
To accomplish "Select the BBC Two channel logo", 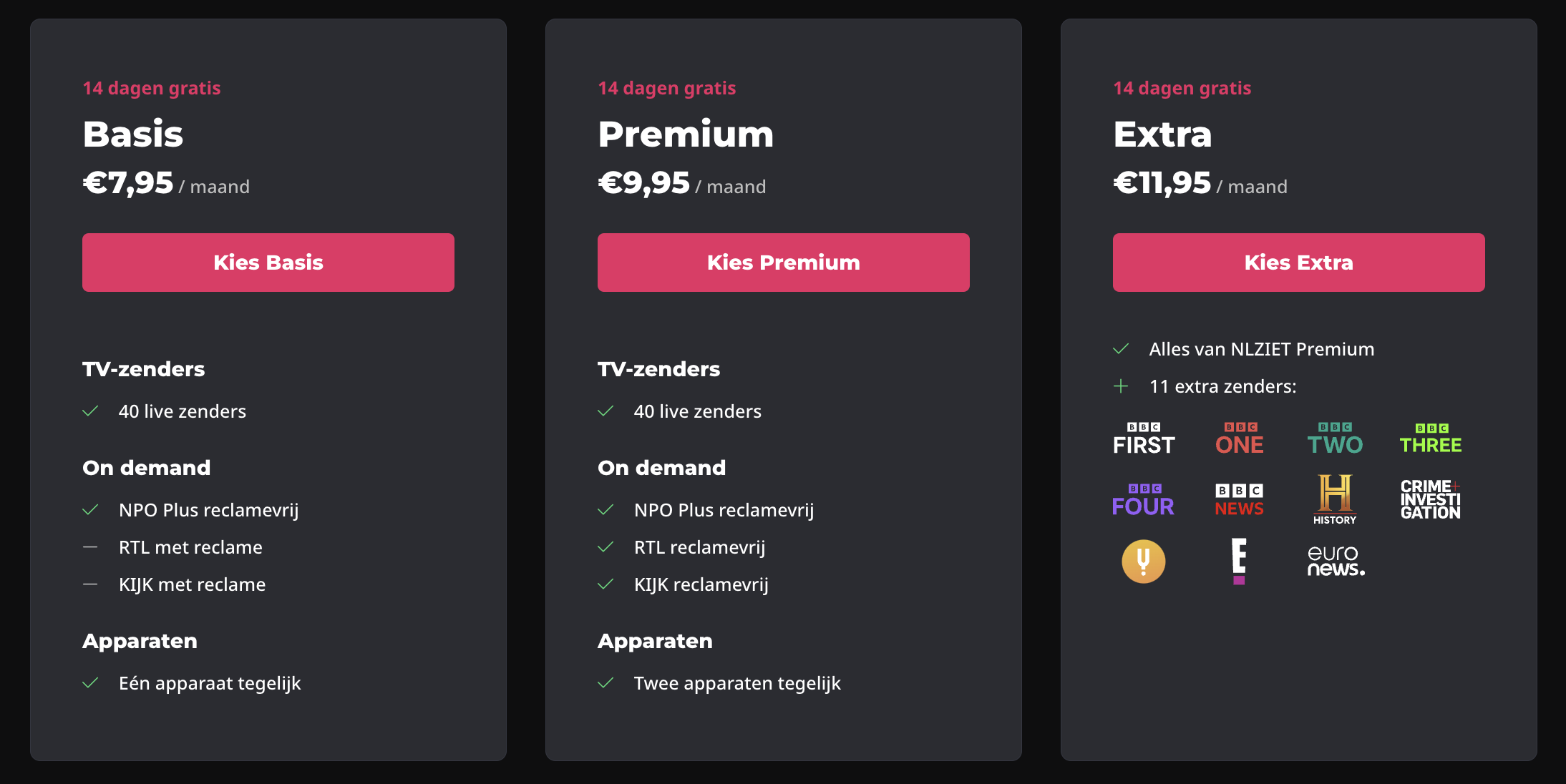I will click(x=1335, y=439).
